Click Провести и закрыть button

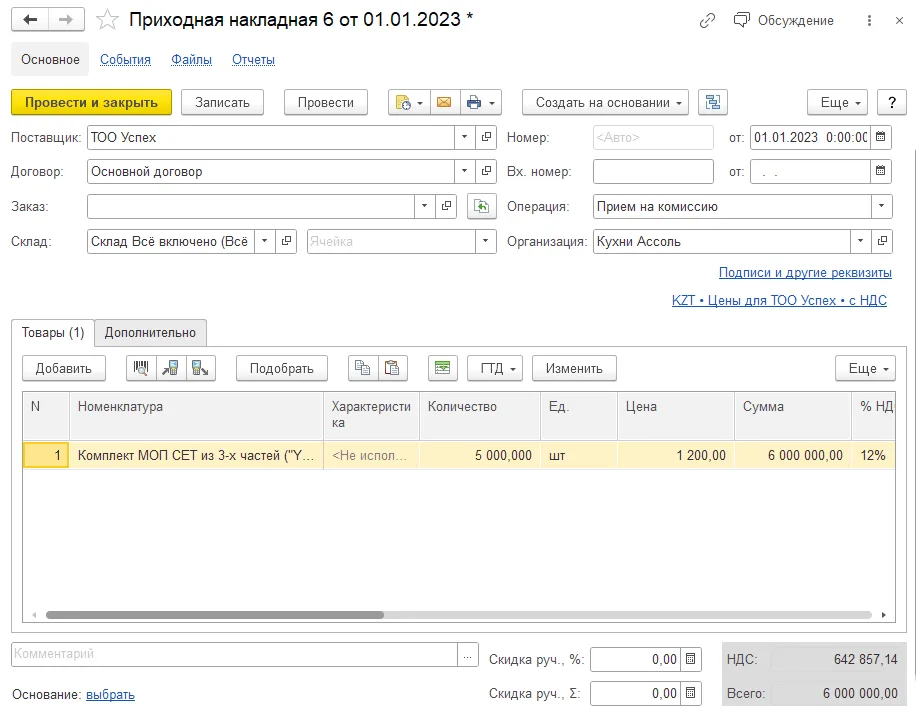click(x=91, y=103)
